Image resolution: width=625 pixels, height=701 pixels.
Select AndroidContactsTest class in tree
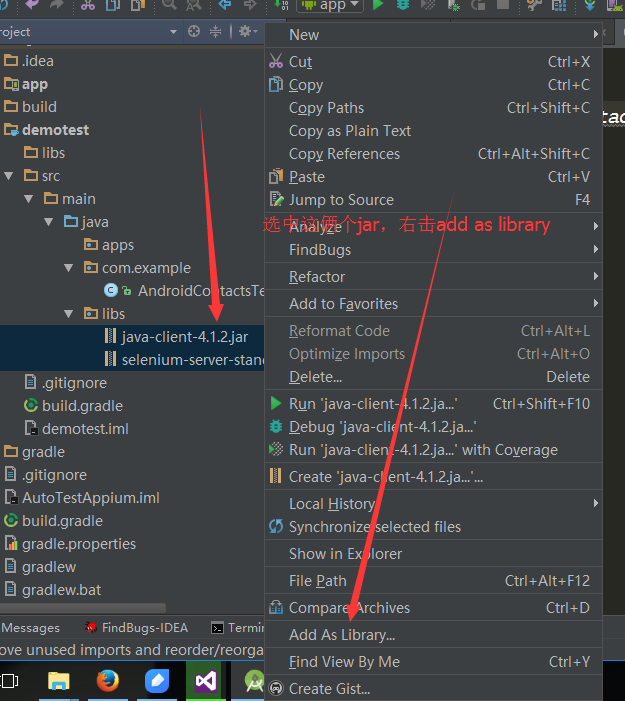(x=201, y=291)
